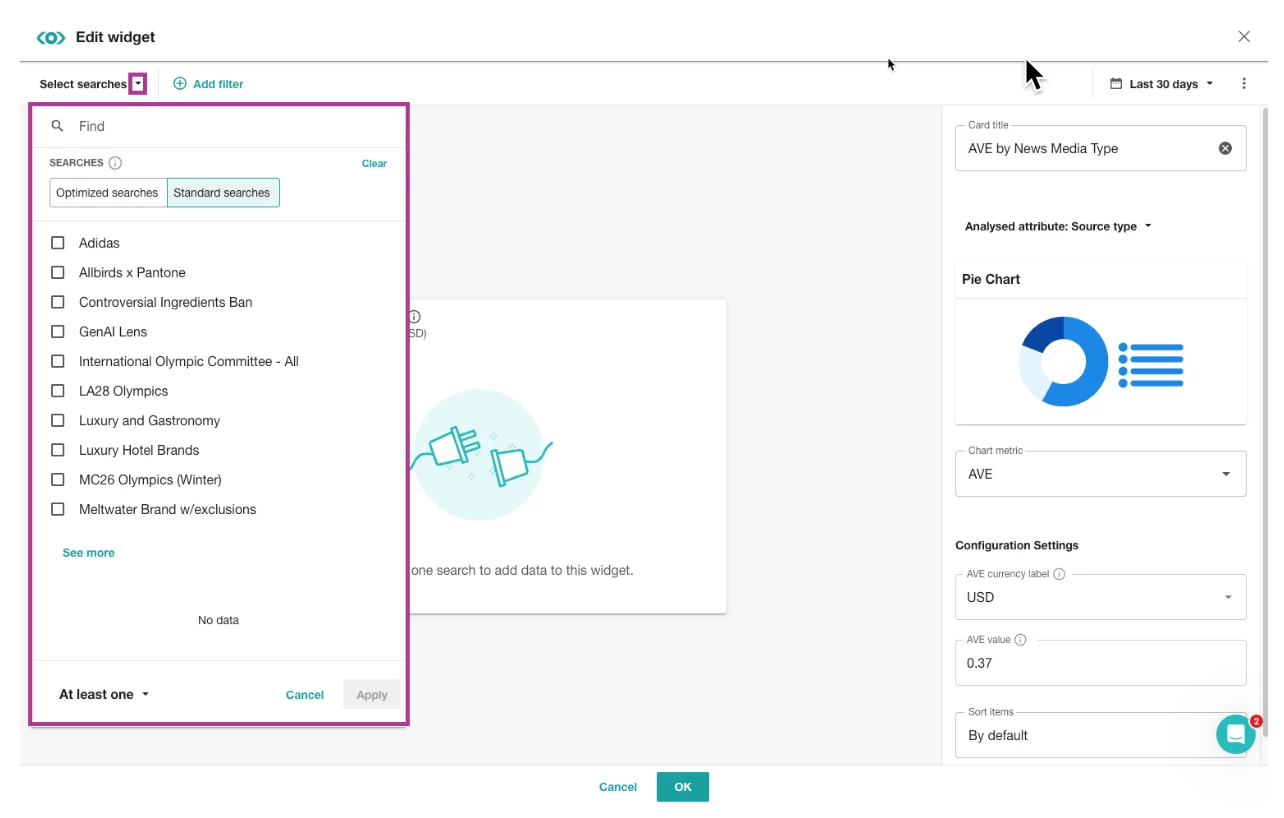This screenshot has width=1284, height=818.
Task: Open the three-dot more options menu
Action: [1244, 84]
